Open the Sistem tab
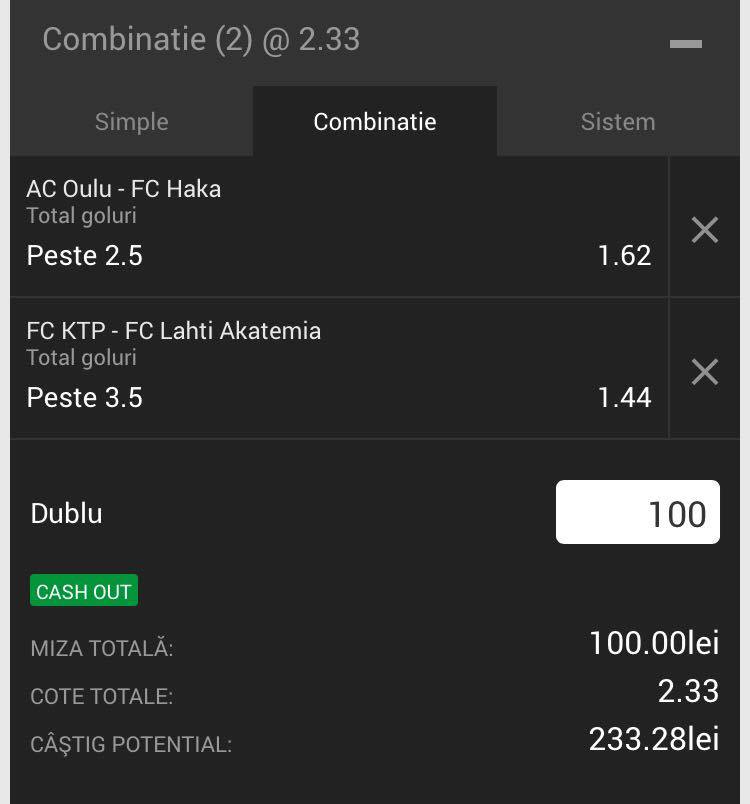Screen dimensions: 750x804 618,122
